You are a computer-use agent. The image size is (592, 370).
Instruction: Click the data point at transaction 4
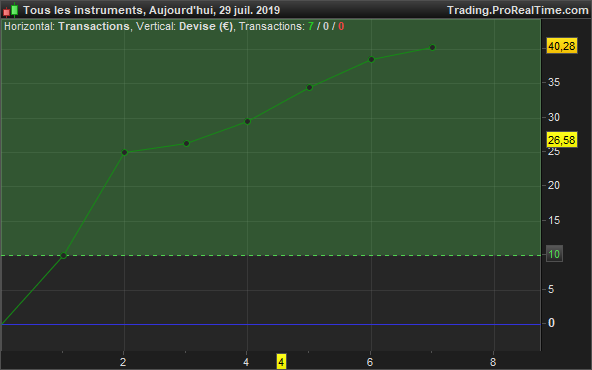tap(248, 122)
